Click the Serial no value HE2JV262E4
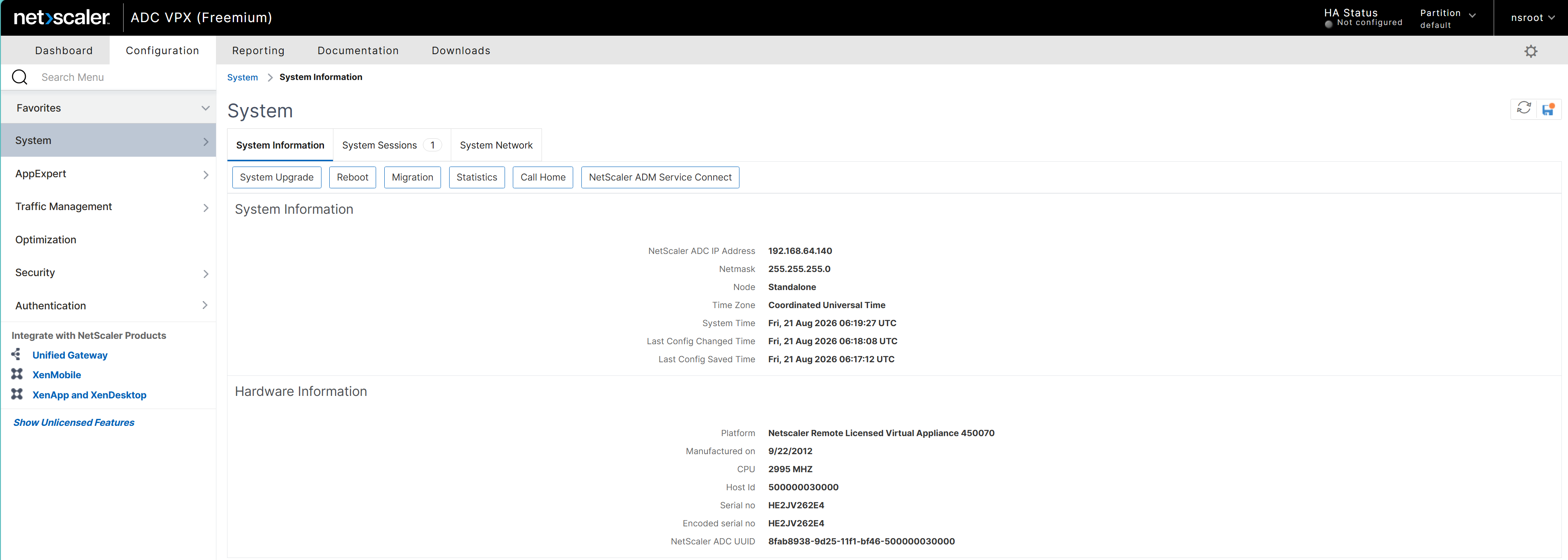This screenshot has height=560, width=1568. pos(796,505)
